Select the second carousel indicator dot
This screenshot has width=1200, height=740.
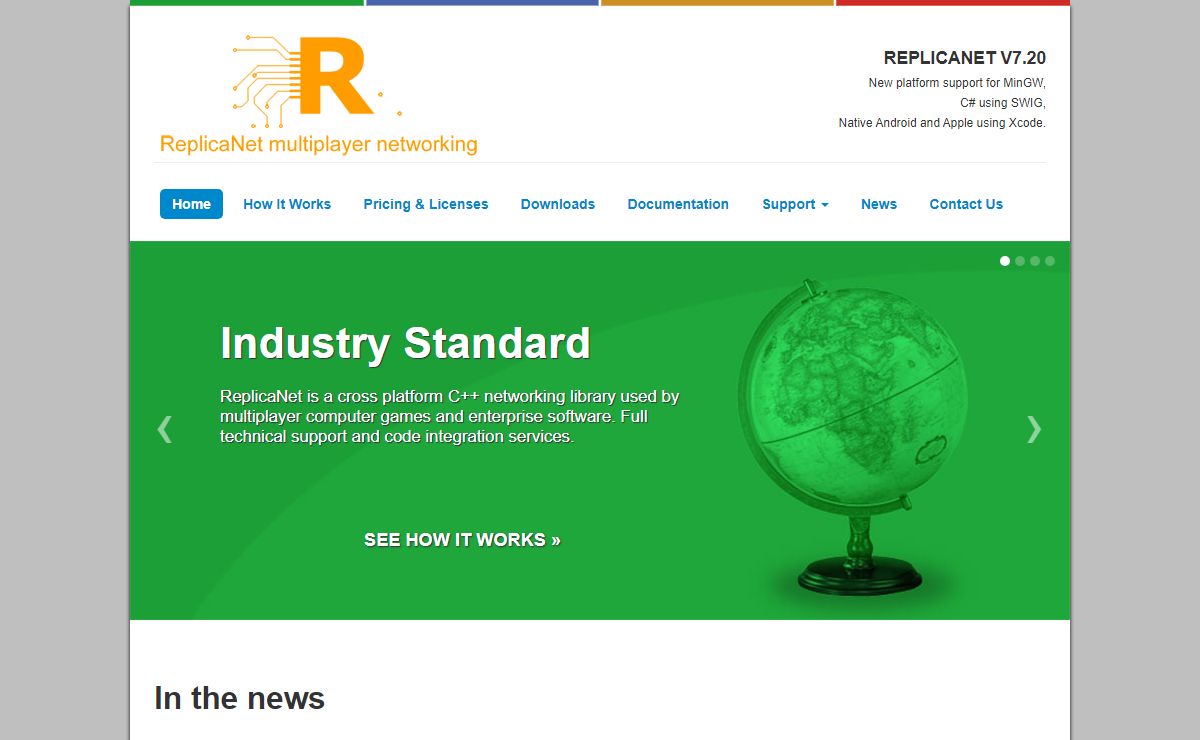click(1020, 261)
